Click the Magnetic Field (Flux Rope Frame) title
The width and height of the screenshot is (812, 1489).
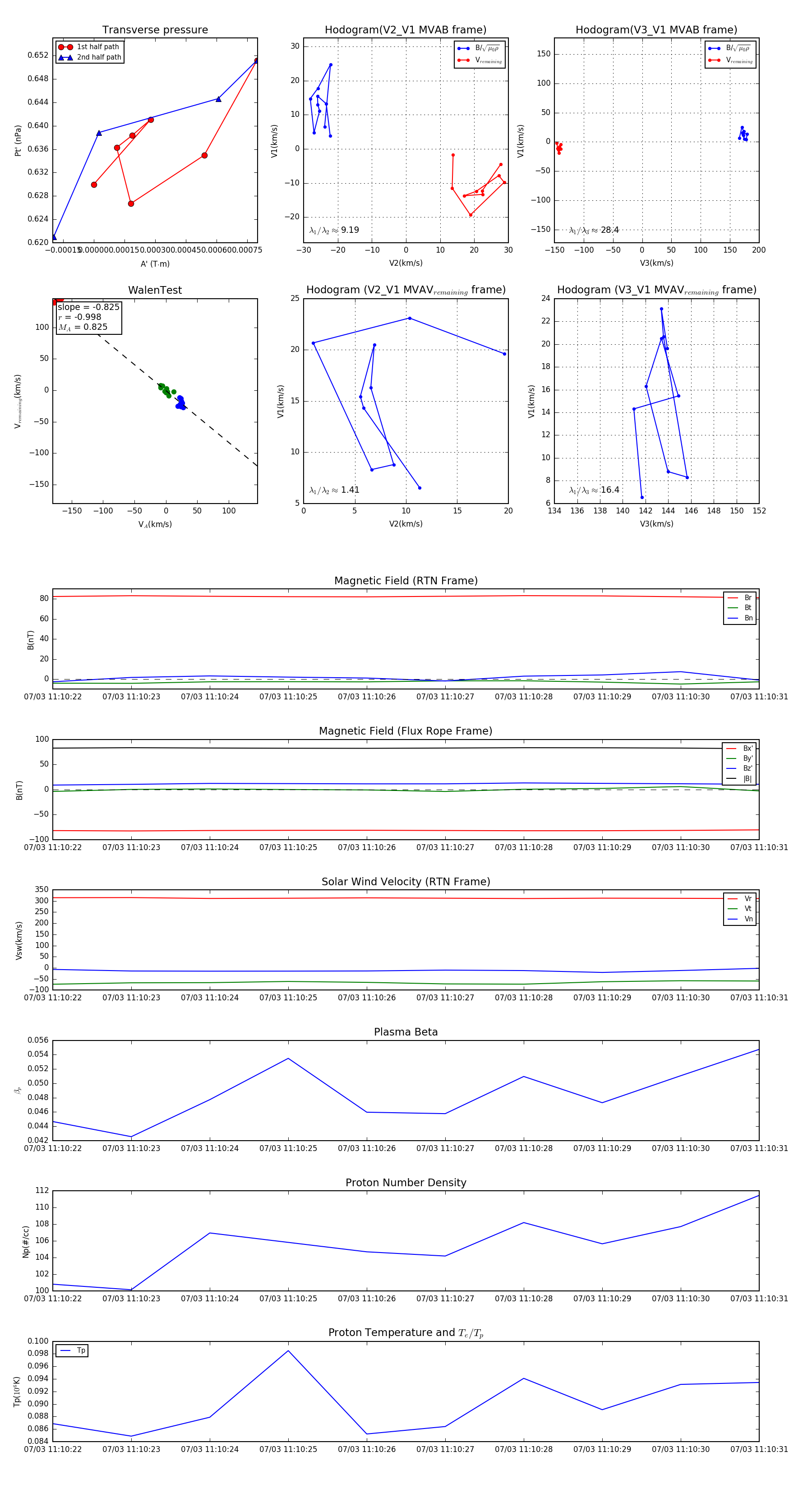tap(406, 731)
